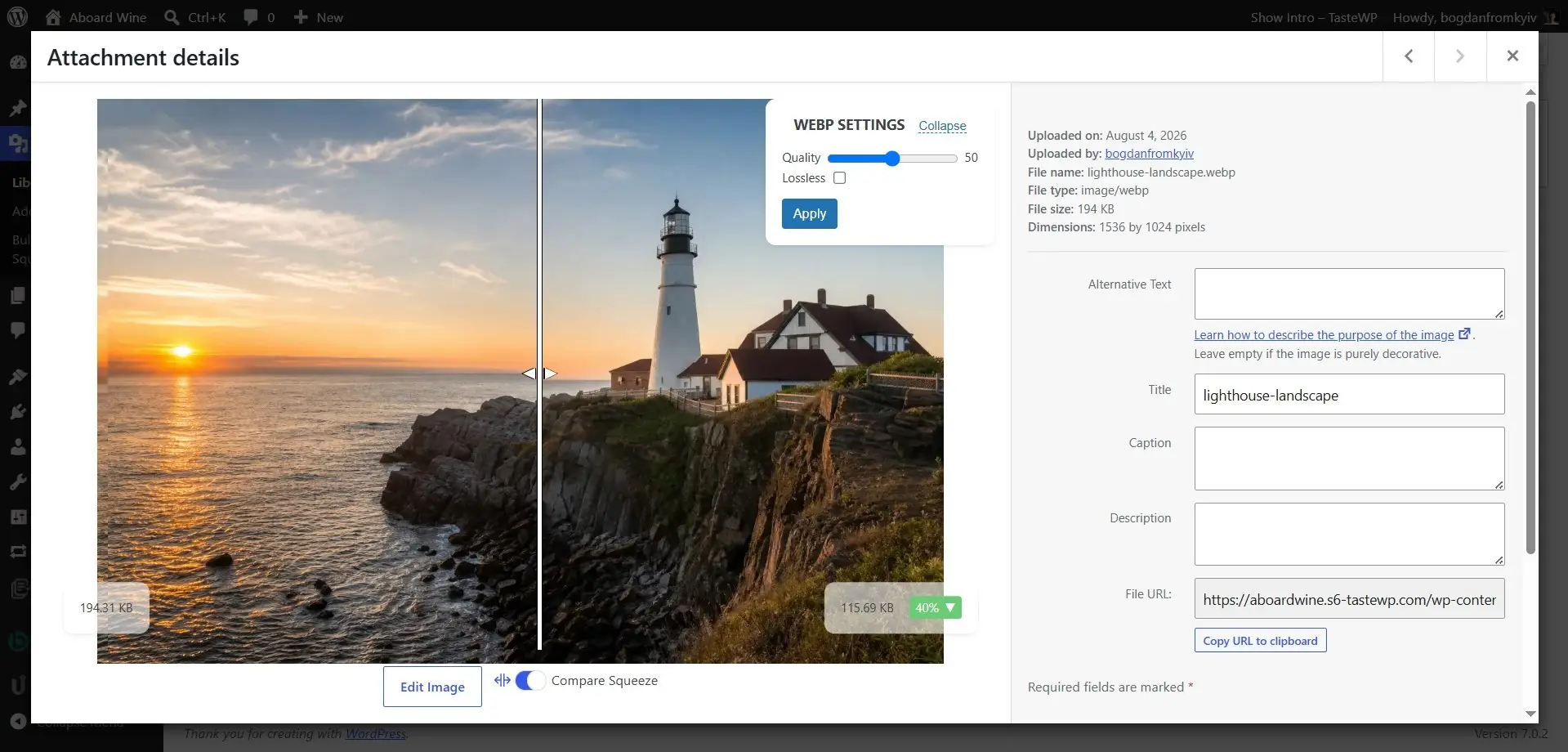Click the Edit Image button

pos(432,687)
